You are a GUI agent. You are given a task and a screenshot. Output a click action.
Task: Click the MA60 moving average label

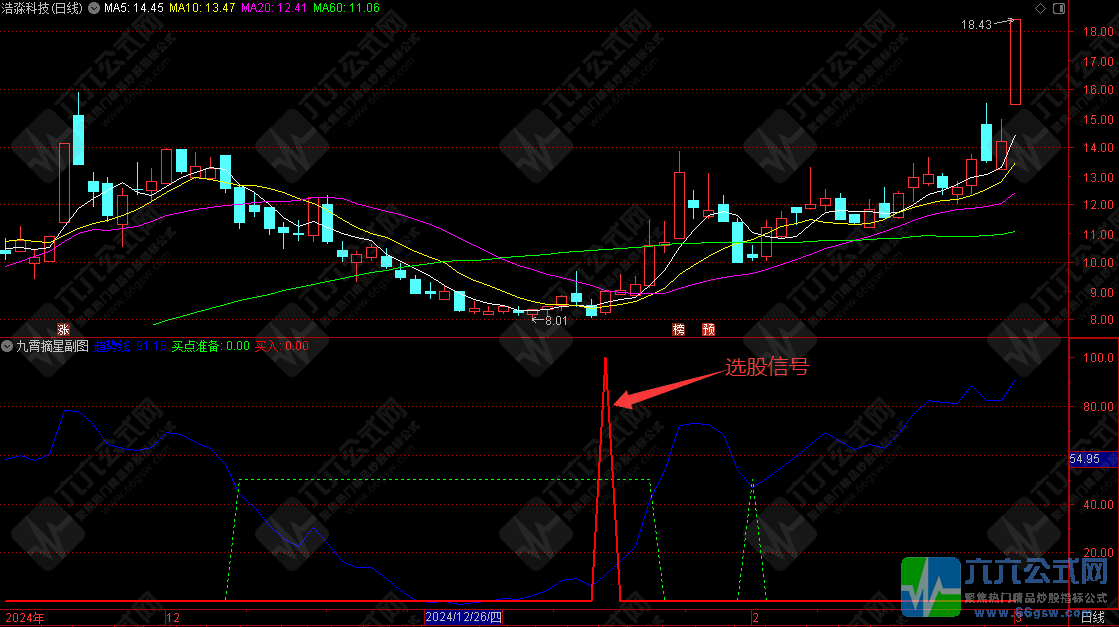click(345, 8)
